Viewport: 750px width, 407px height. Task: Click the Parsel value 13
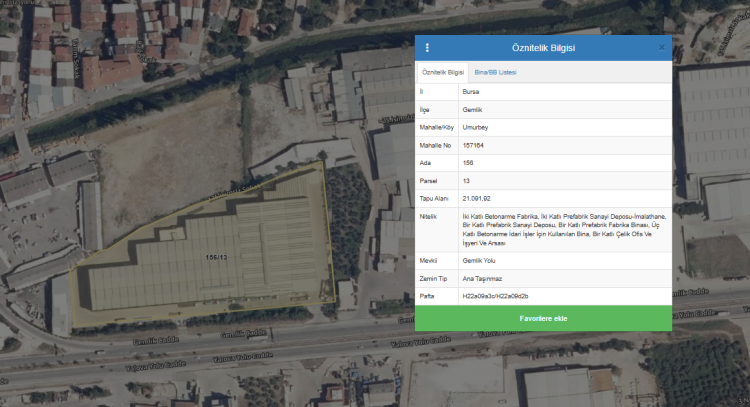466,180
